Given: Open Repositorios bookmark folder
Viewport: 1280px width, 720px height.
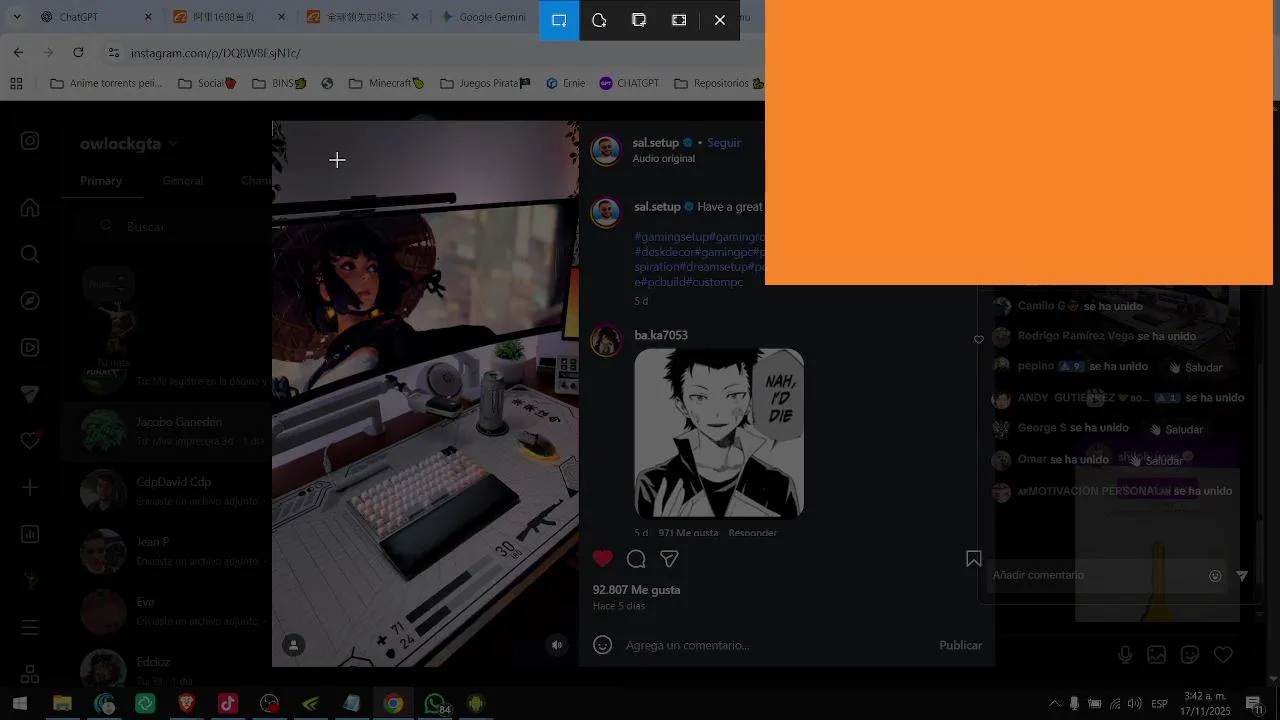Looking at the screenshot, I should 720,83.
